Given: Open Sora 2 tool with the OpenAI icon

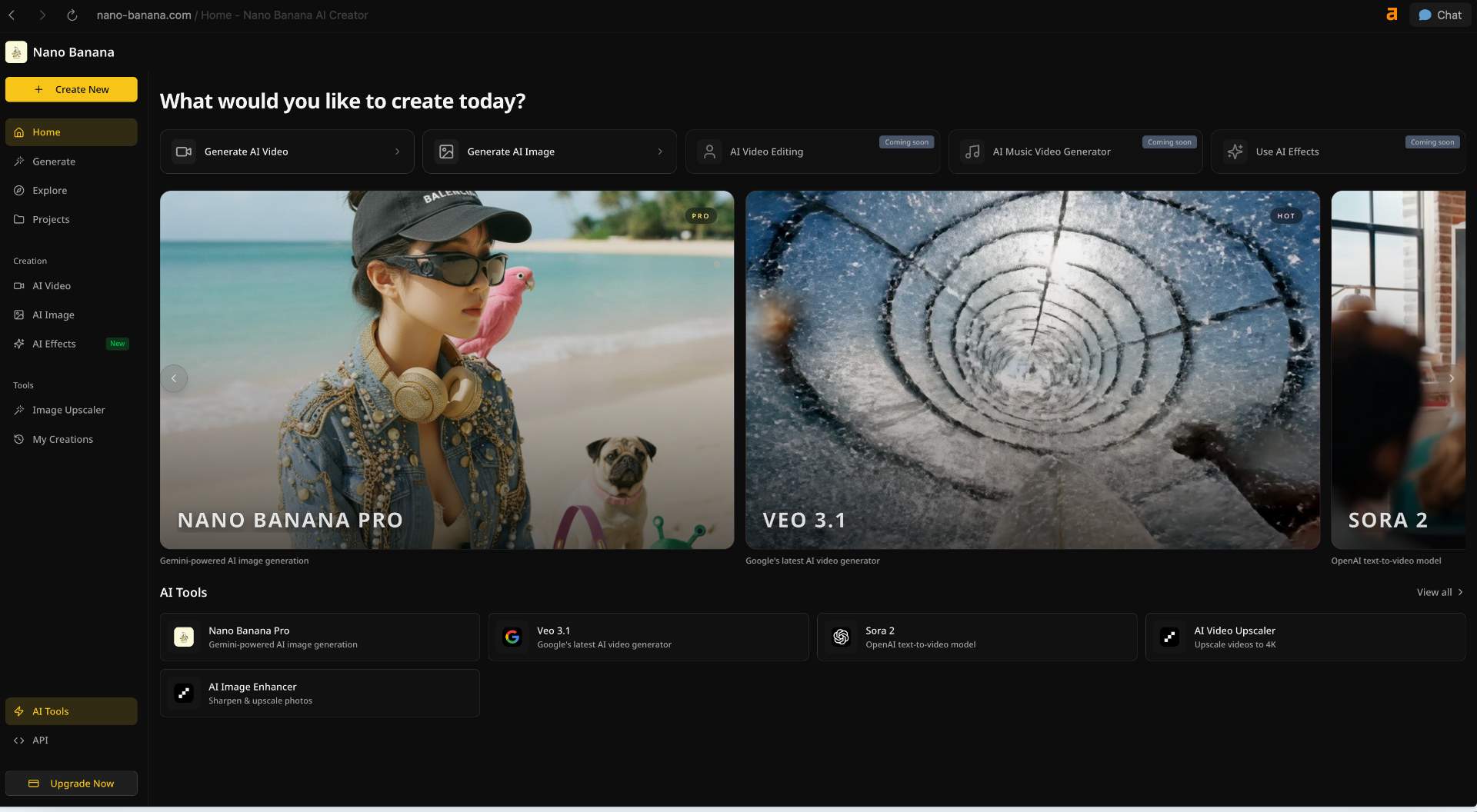Looking at the screenshot, I should [x=841, y=637].
